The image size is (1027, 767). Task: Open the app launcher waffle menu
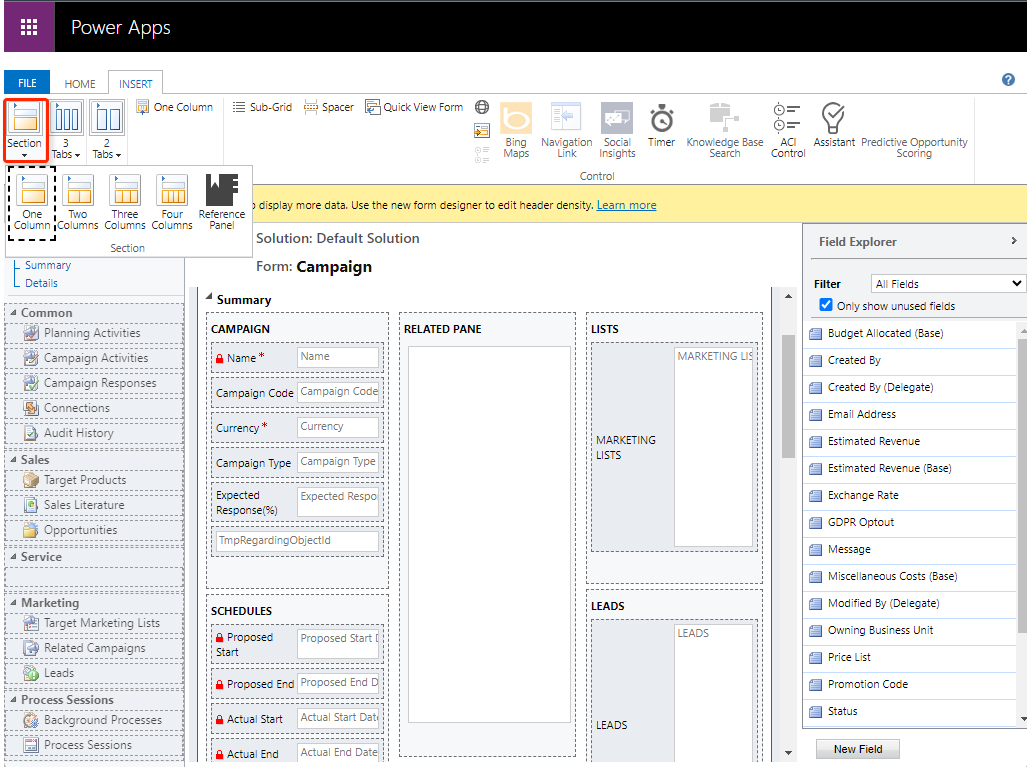[x=29, y=27]
